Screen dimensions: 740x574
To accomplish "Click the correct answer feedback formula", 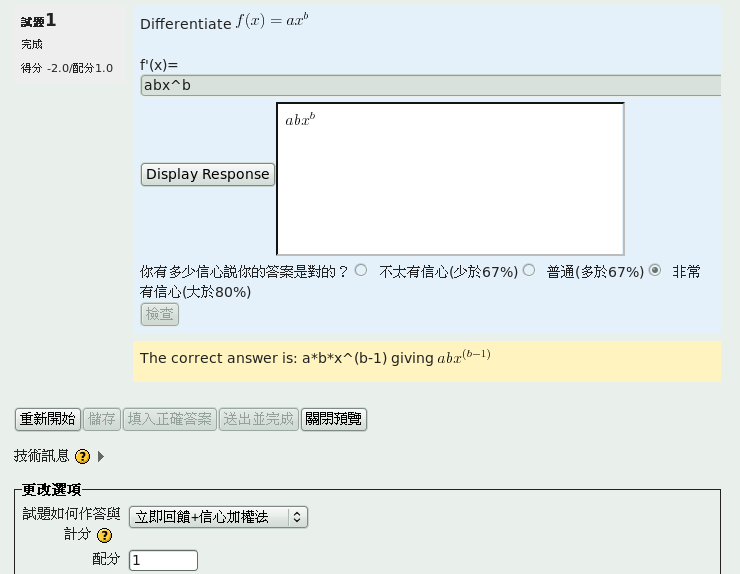I will [x=464, y=357].
